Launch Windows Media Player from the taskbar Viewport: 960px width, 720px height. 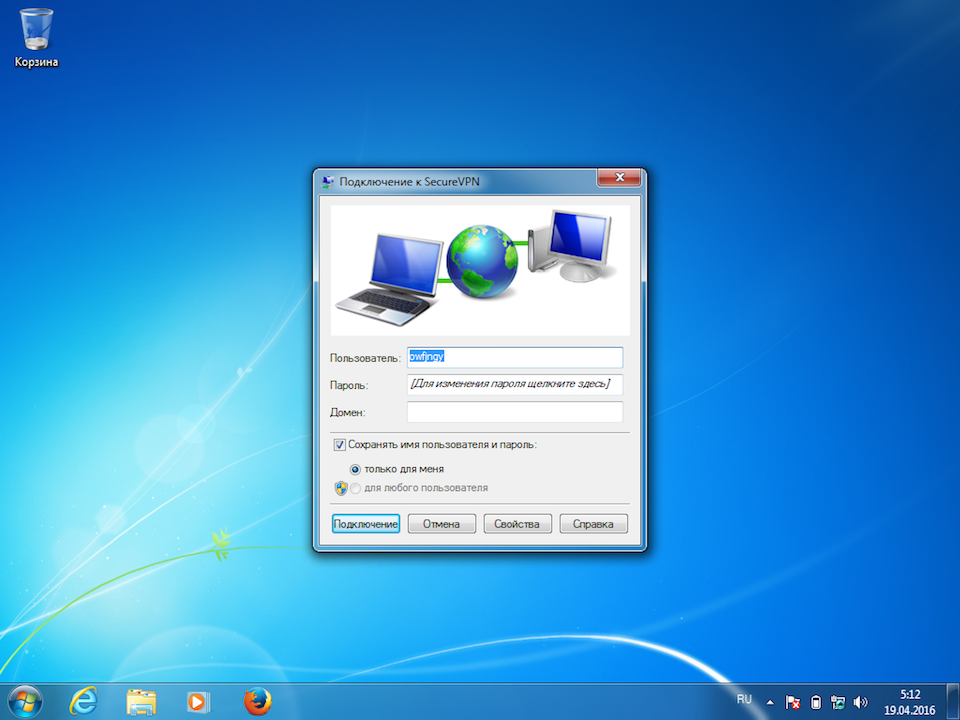199,701
